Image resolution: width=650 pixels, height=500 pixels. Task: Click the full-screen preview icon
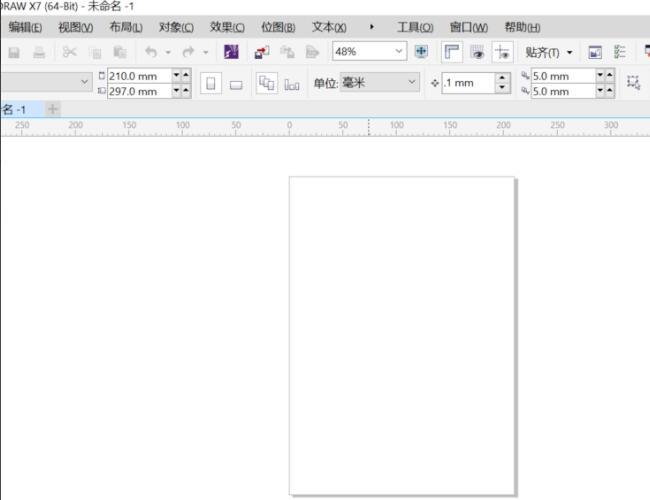(x=421, y=52)
